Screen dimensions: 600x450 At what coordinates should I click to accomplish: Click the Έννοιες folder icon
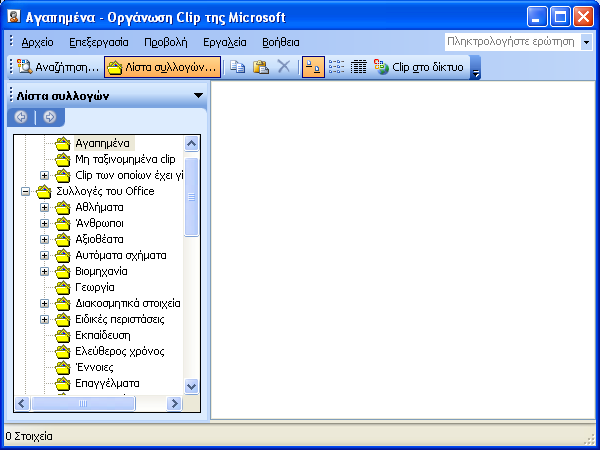pos(63,368)
